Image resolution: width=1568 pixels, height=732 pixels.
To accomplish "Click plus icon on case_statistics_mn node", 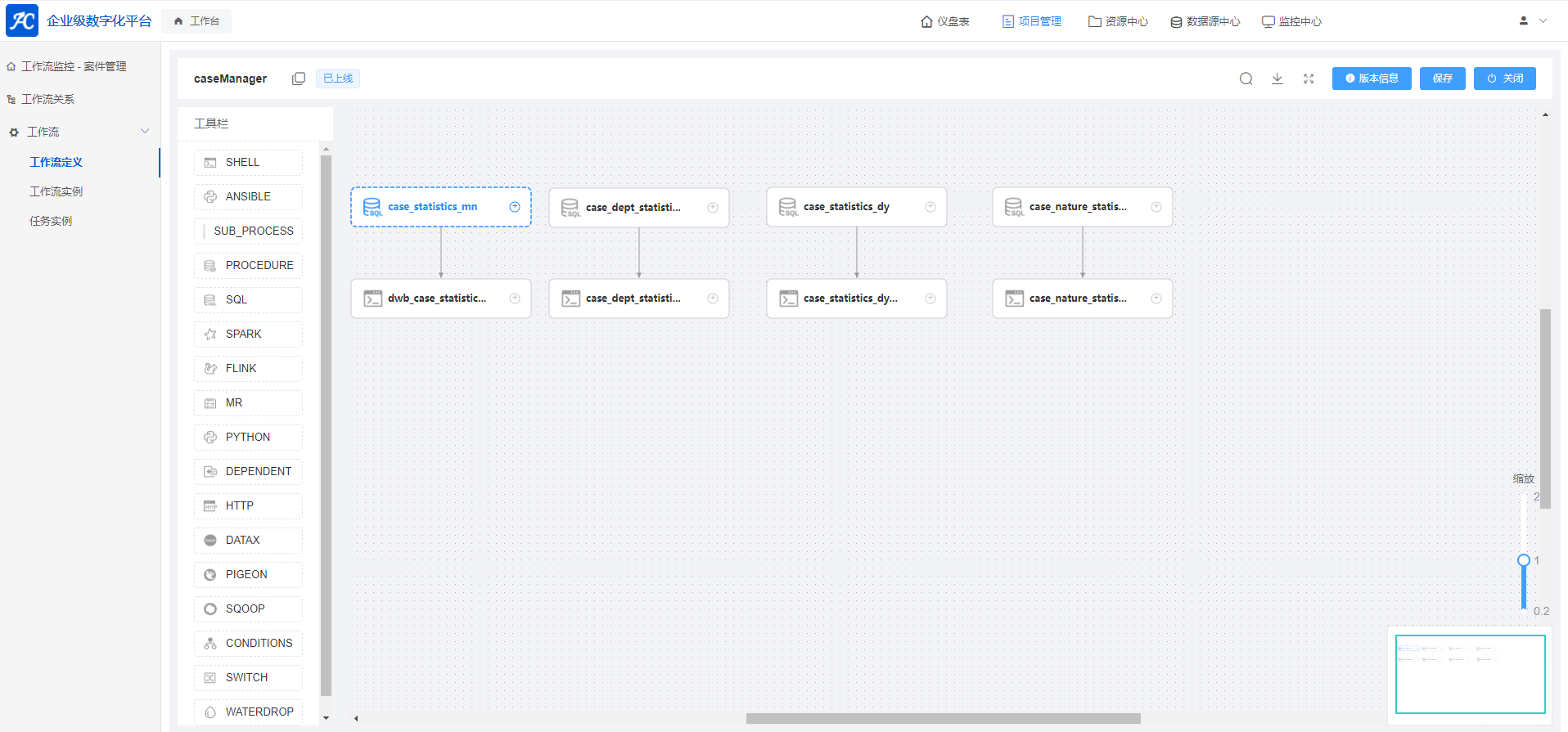I will pos(515,207).
